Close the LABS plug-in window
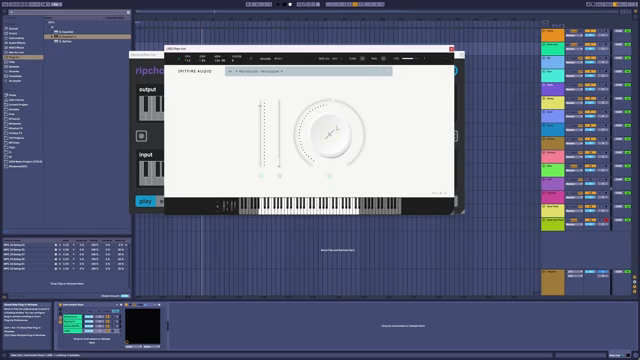 (x=451, y=49)
